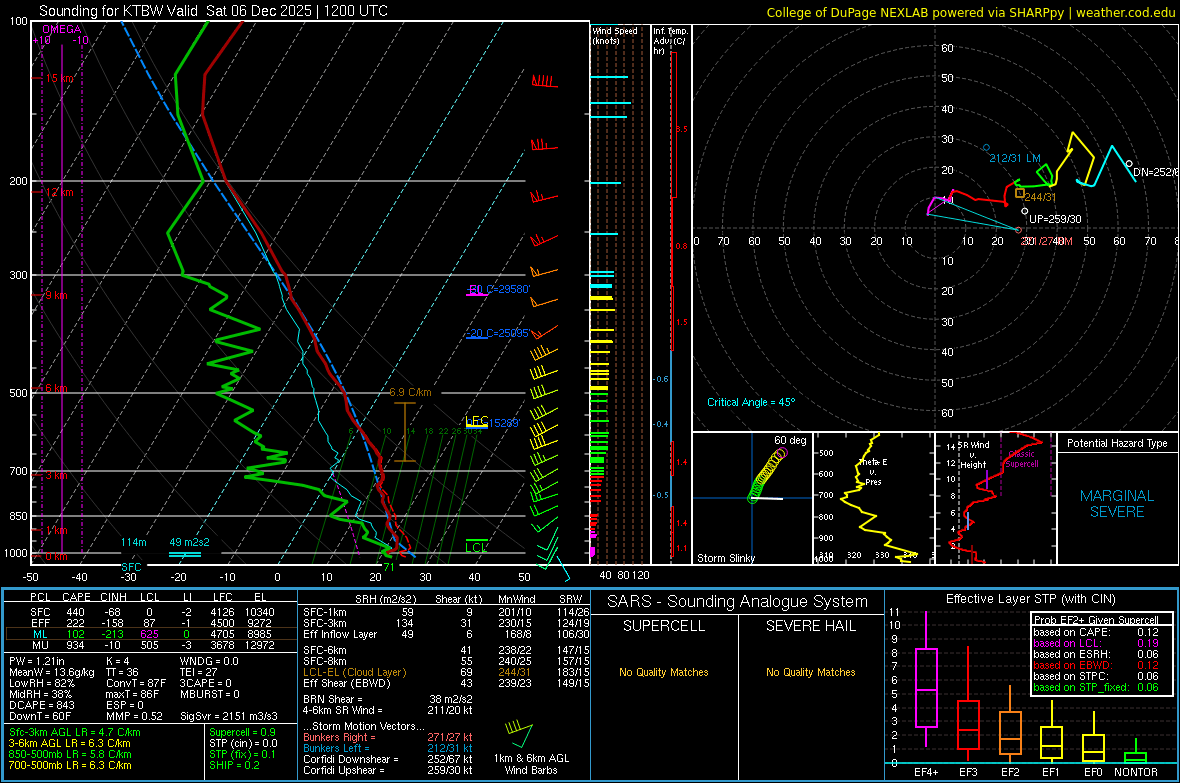The width and height of the screenshot is (1180, 783).
Task: Click the blue 212/31 LM circle marker
Action: [986, 148]
